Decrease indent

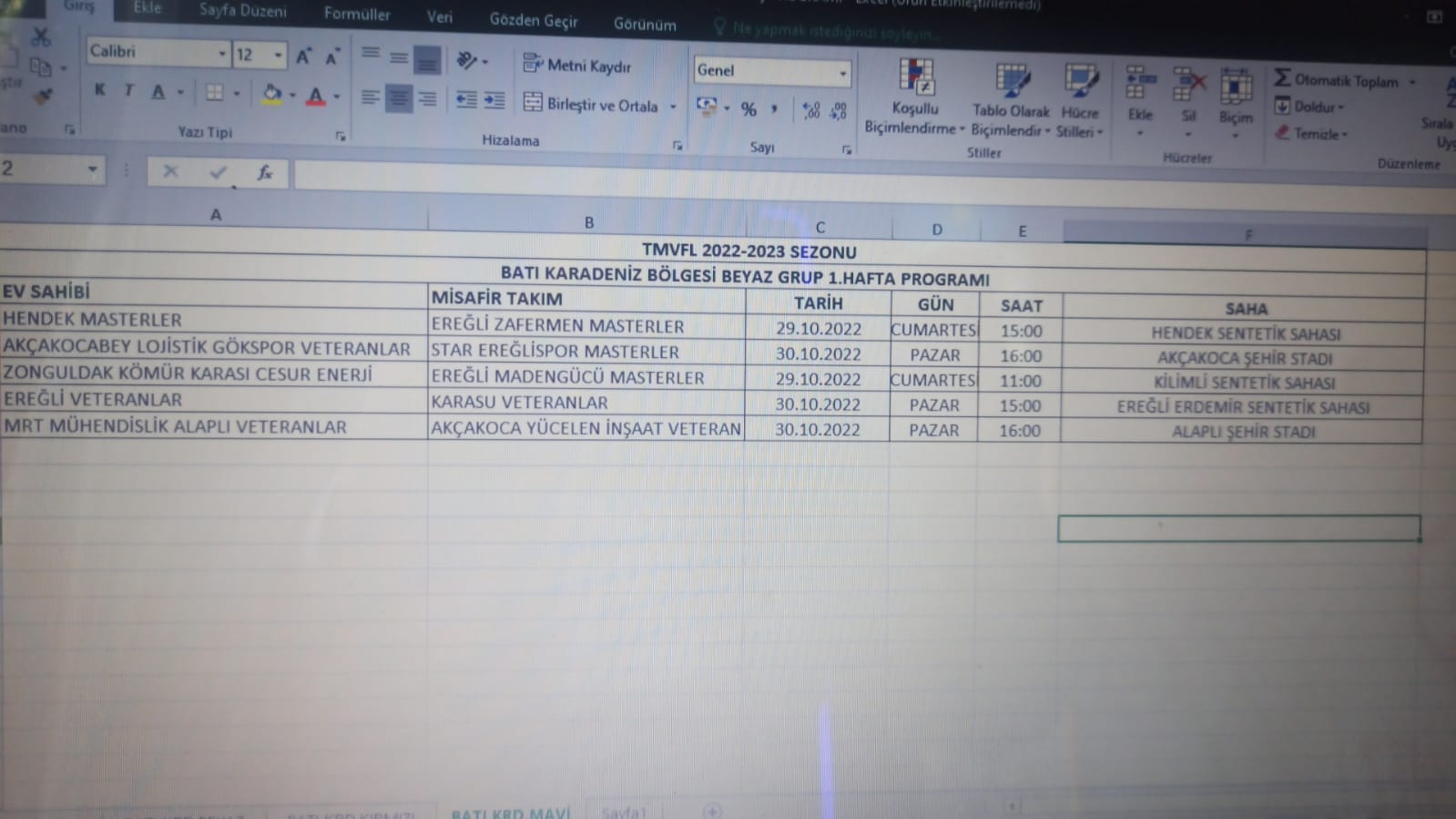coord(466,99)
